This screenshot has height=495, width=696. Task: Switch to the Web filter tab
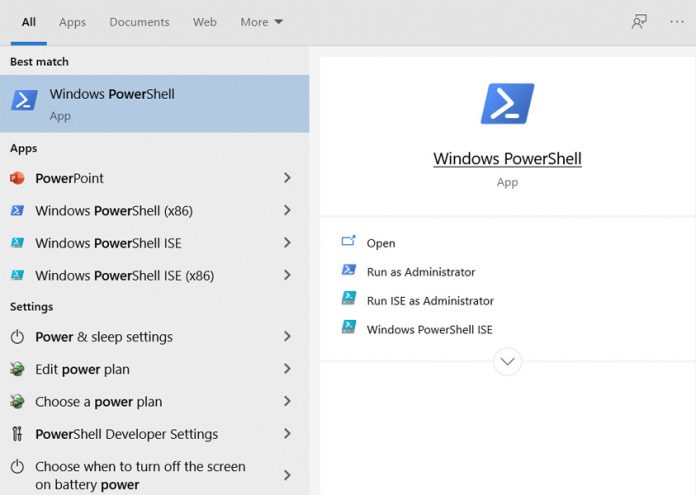tap(205, 22)
